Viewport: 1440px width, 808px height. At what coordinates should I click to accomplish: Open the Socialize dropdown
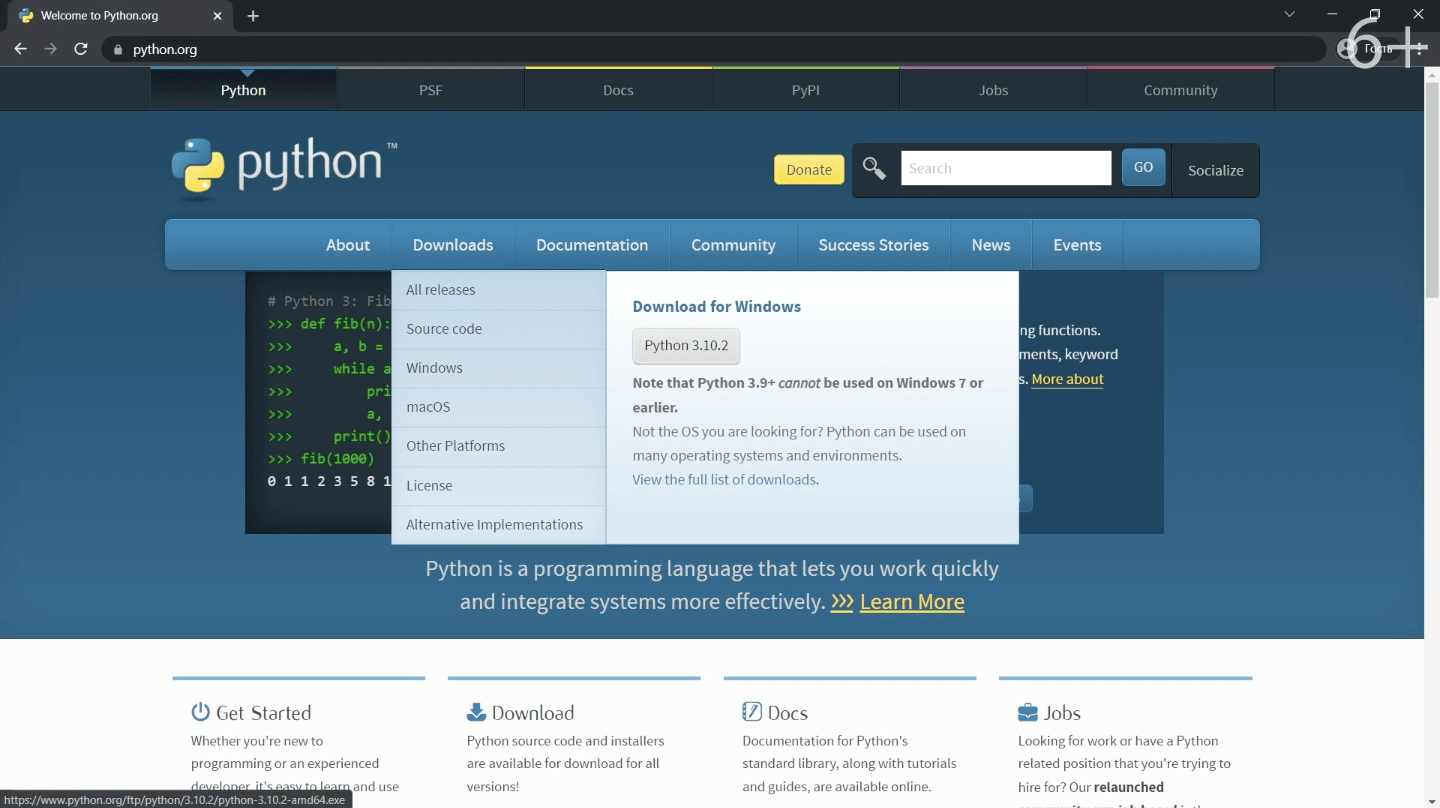coord(1215,170)
